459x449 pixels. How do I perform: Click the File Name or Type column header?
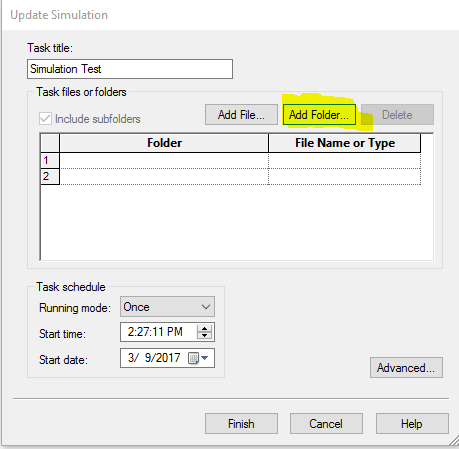pos(345,143)
